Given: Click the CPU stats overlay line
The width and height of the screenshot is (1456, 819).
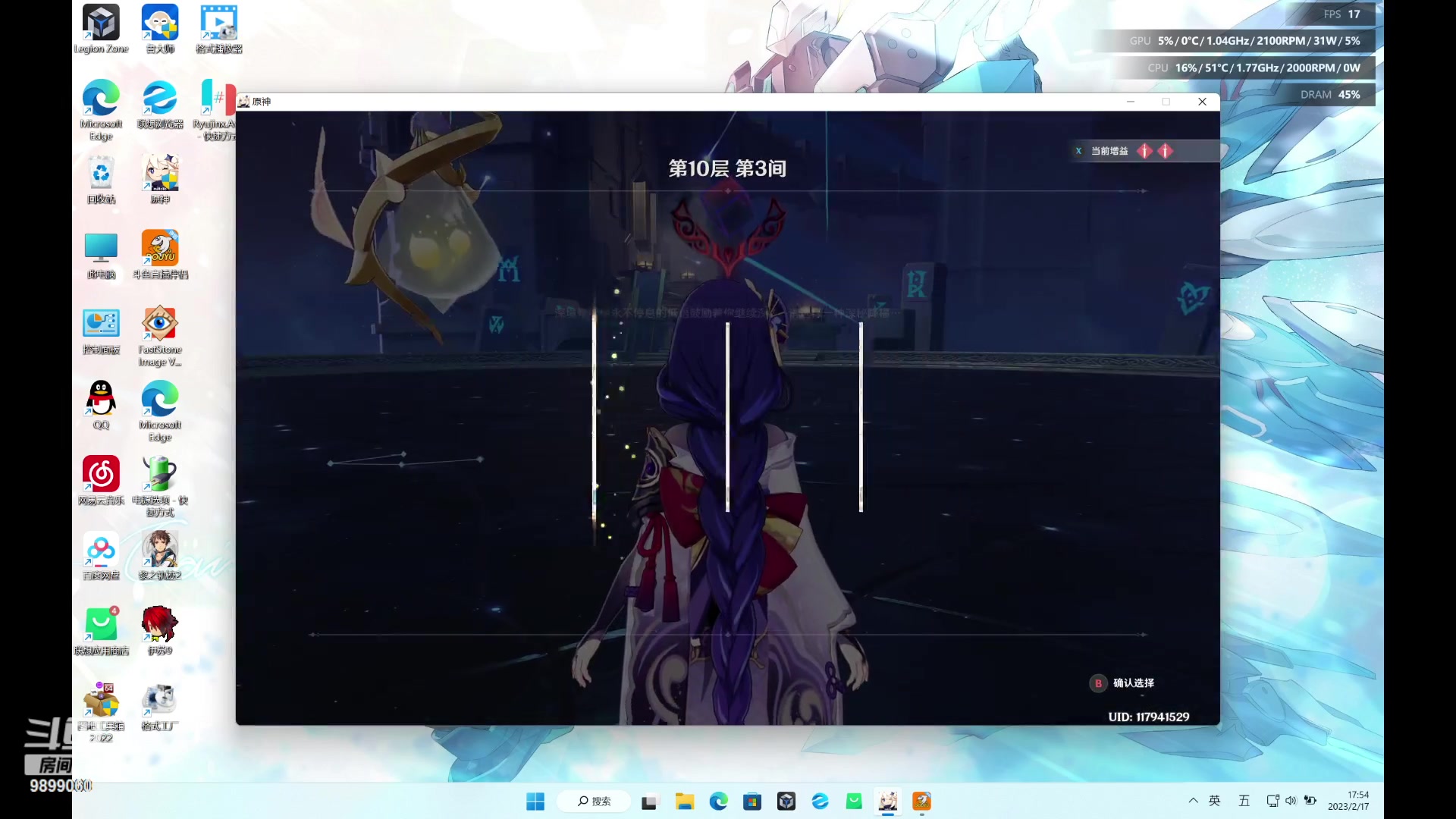Looking at the screenshot, I should pos(1254,68).
